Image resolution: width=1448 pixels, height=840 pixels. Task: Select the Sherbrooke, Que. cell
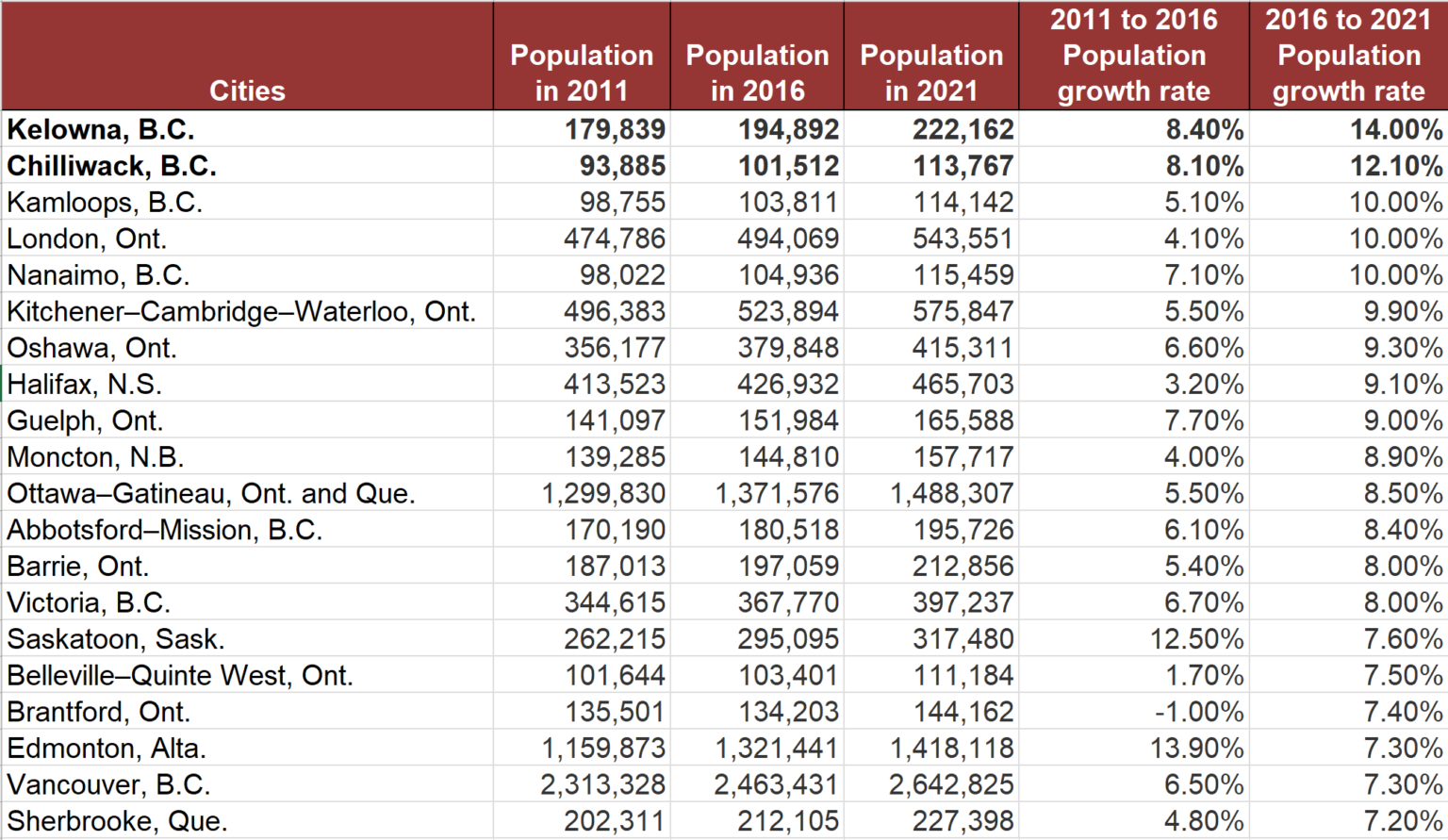coord(247,820)
